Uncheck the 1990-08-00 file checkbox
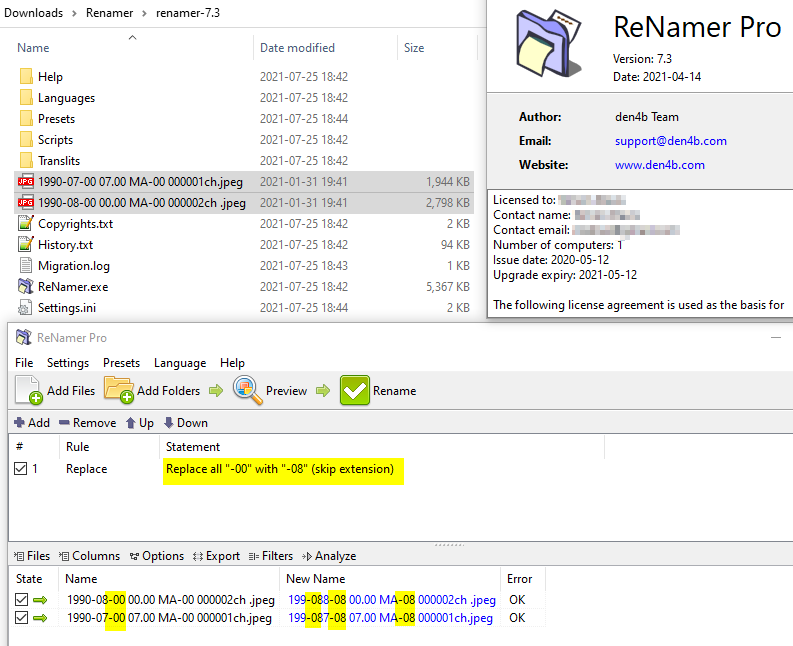Image resolution: width=793 pixels, height=646 pixels. point(21,600)
